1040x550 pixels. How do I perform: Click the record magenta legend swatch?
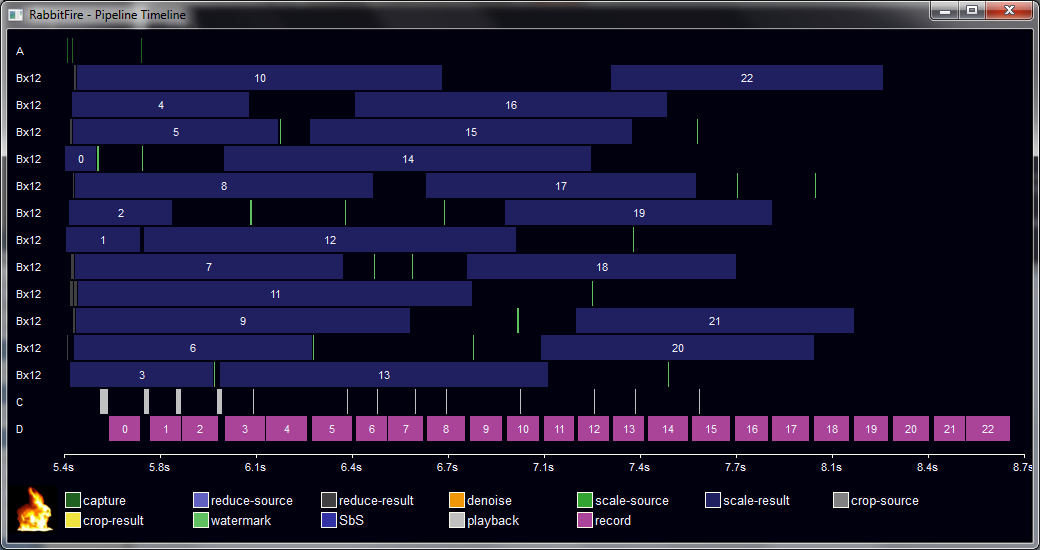coord(585,520)
